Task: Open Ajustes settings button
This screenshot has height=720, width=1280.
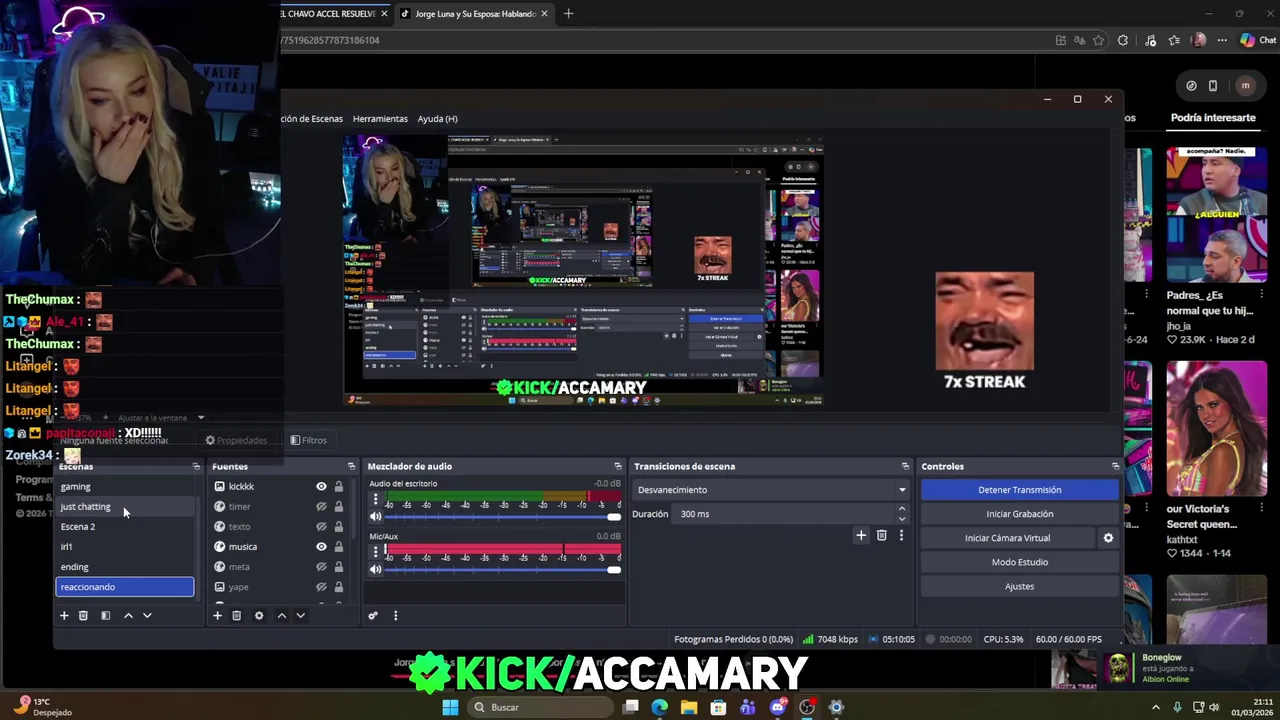Action: pos(1019,586)
